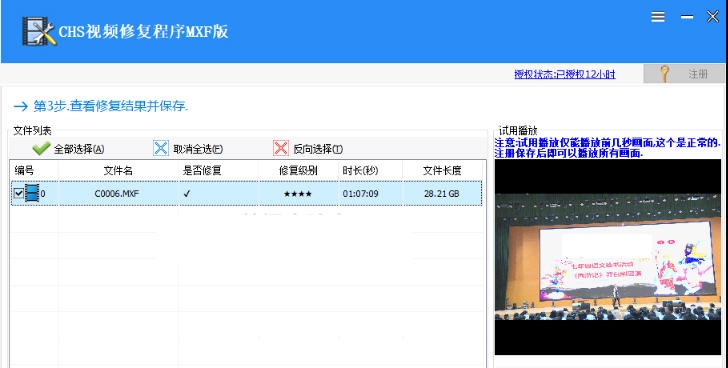Sort by 修复级别 column header
The height and width of the screenshot is (368, 728).
(298, 170)
